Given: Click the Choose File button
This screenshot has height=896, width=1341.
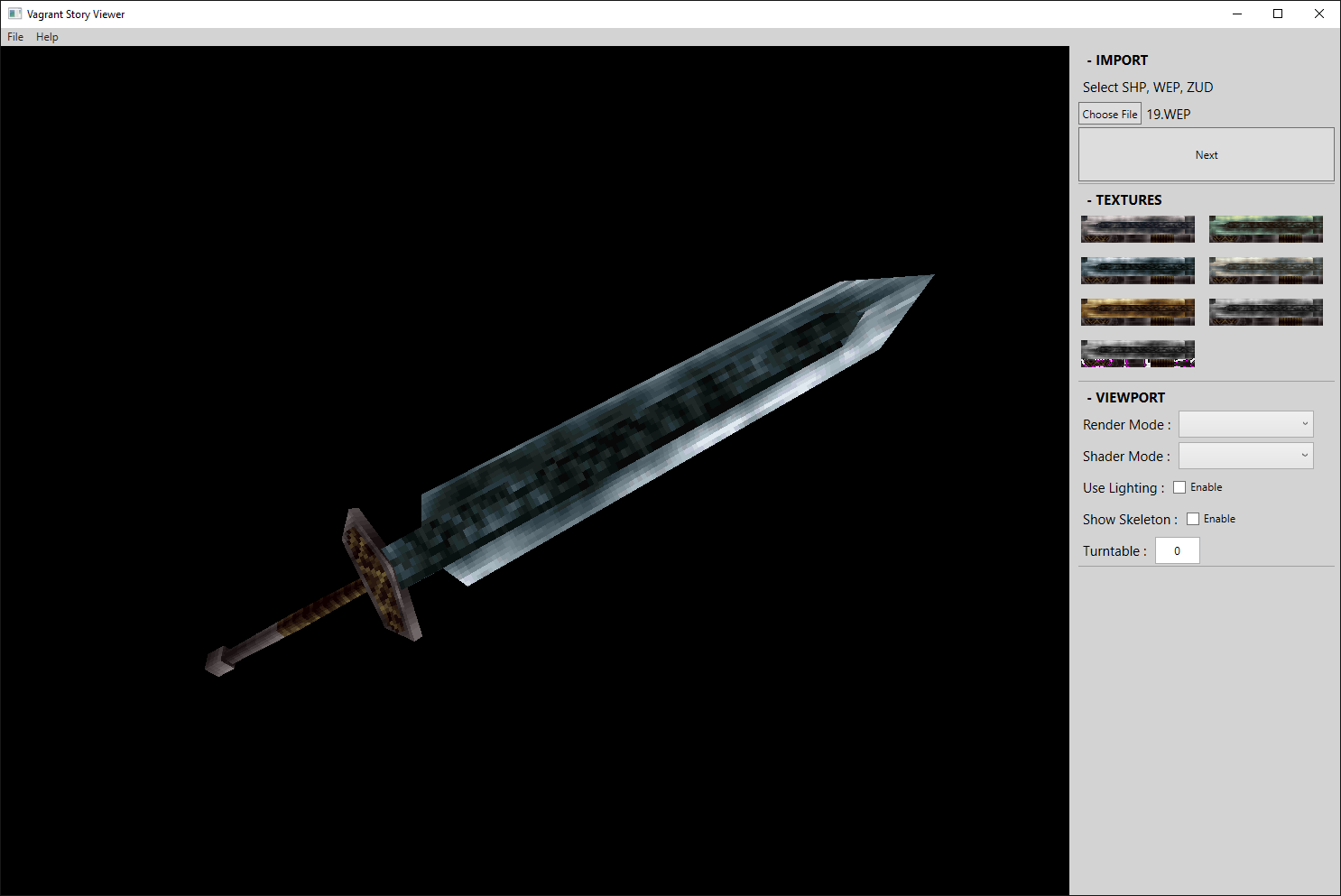Looking at the screenshot, I should click(x=1110, y=114).
